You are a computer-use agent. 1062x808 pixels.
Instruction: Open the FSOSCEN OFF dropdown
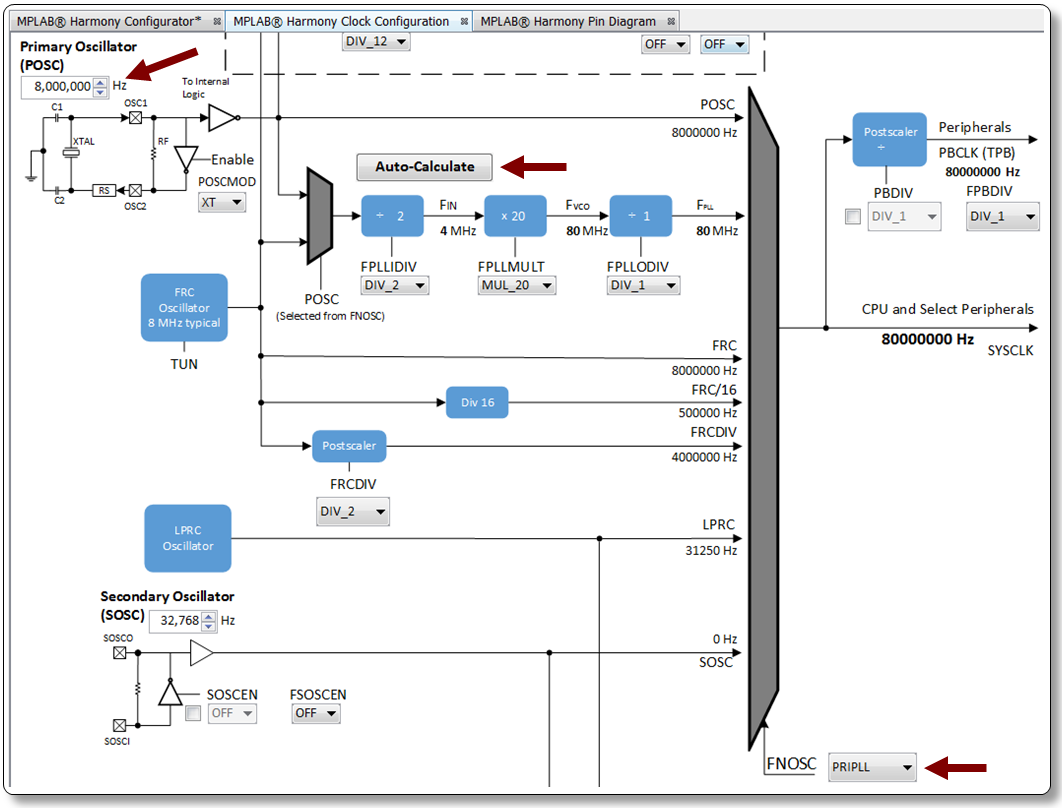316,713
